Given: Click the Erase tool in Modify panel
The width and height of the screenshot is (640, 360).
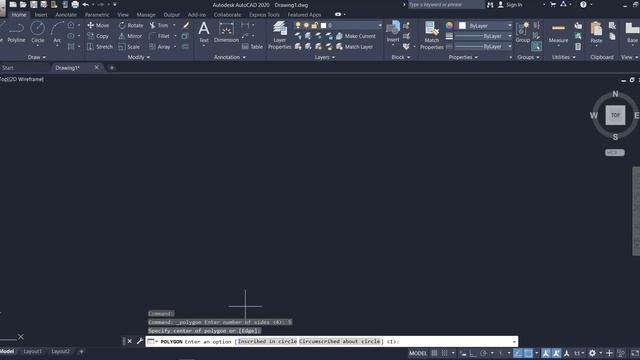Looking at the screenshot, I should click(x=186, y=25).
